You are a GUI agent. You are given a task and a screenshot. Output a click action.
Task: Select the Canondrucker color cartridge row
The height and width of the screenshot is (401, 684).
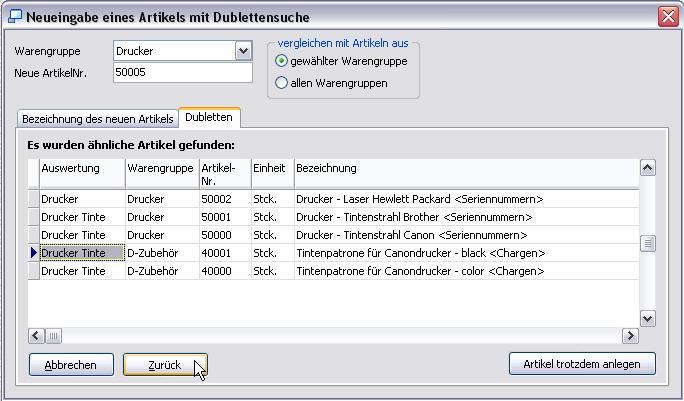pyautogui.click(x=419, y=271)
